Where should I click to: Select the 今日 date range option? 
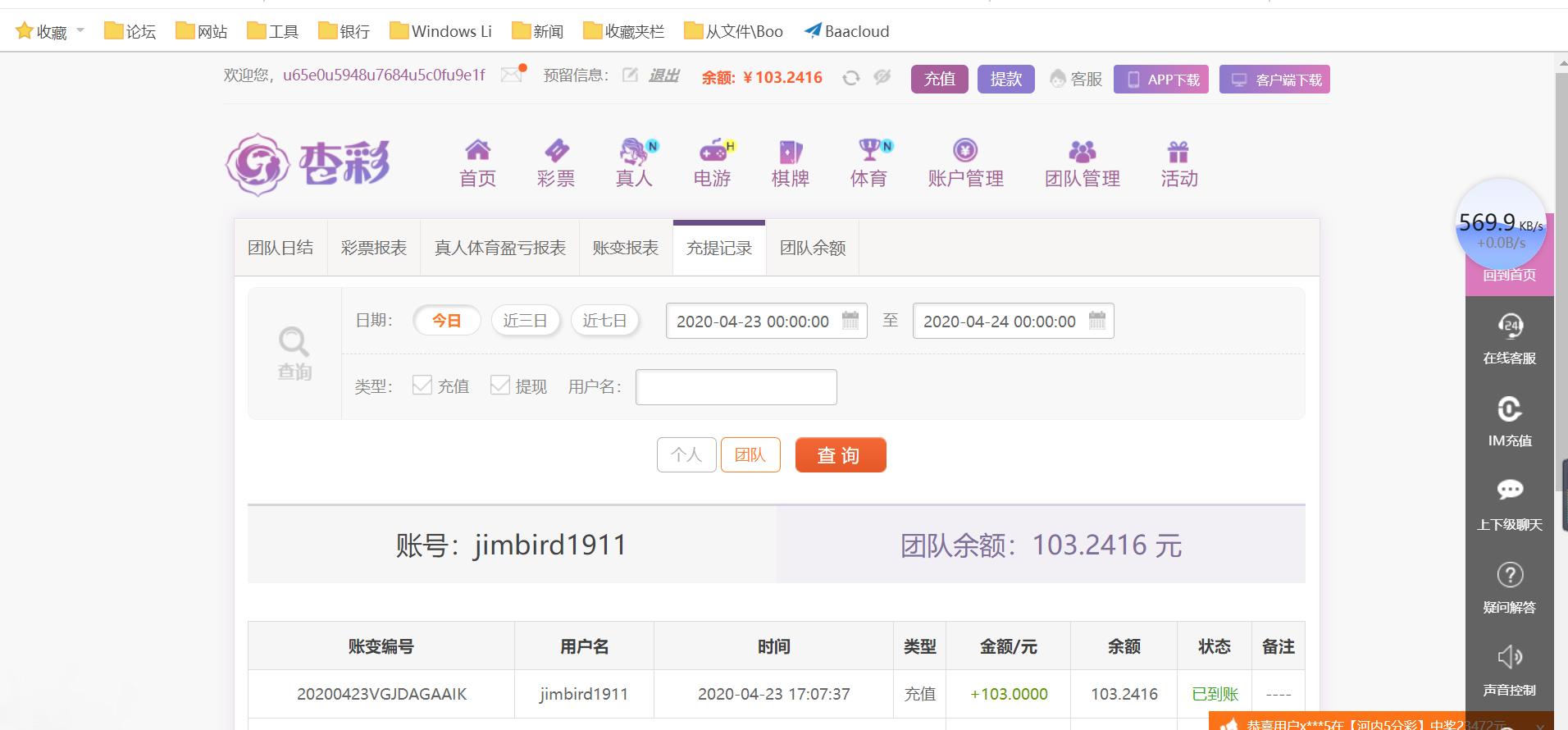pyautogui.click(x=446, y=320)
